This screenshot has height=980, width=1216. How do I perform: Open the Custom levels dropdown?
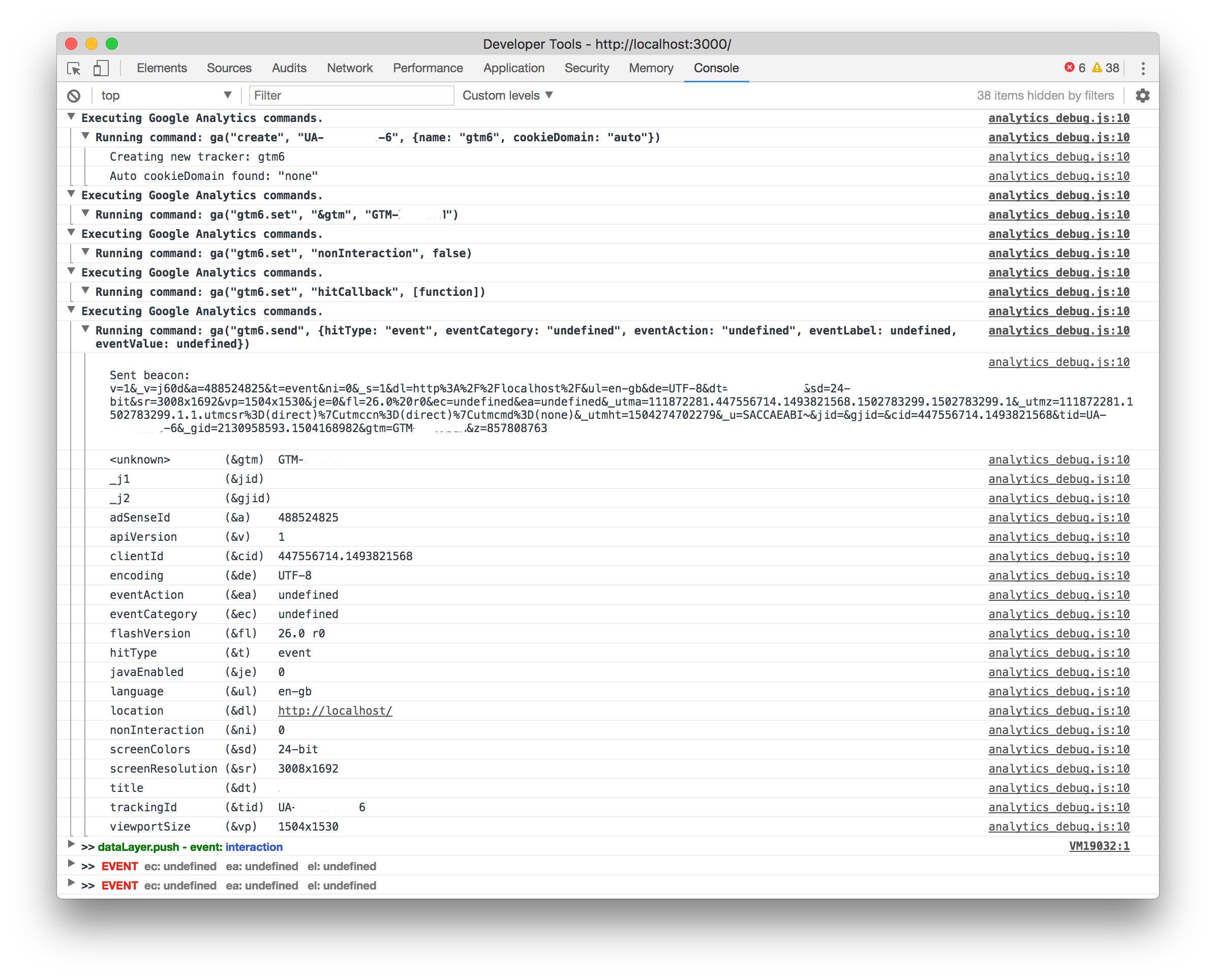click(507, 96)
